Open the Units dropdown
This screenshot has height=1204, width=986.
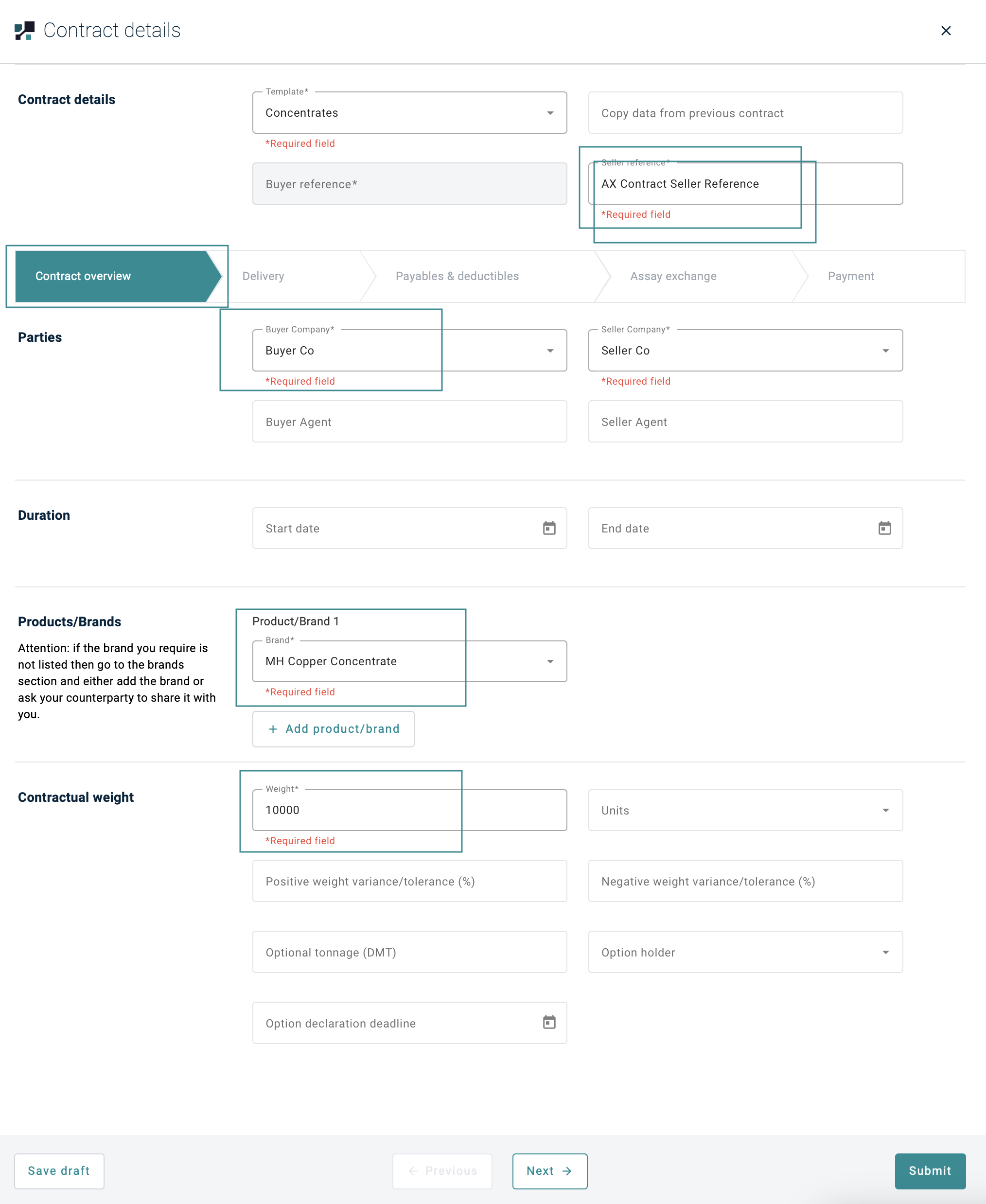(885, 811)
